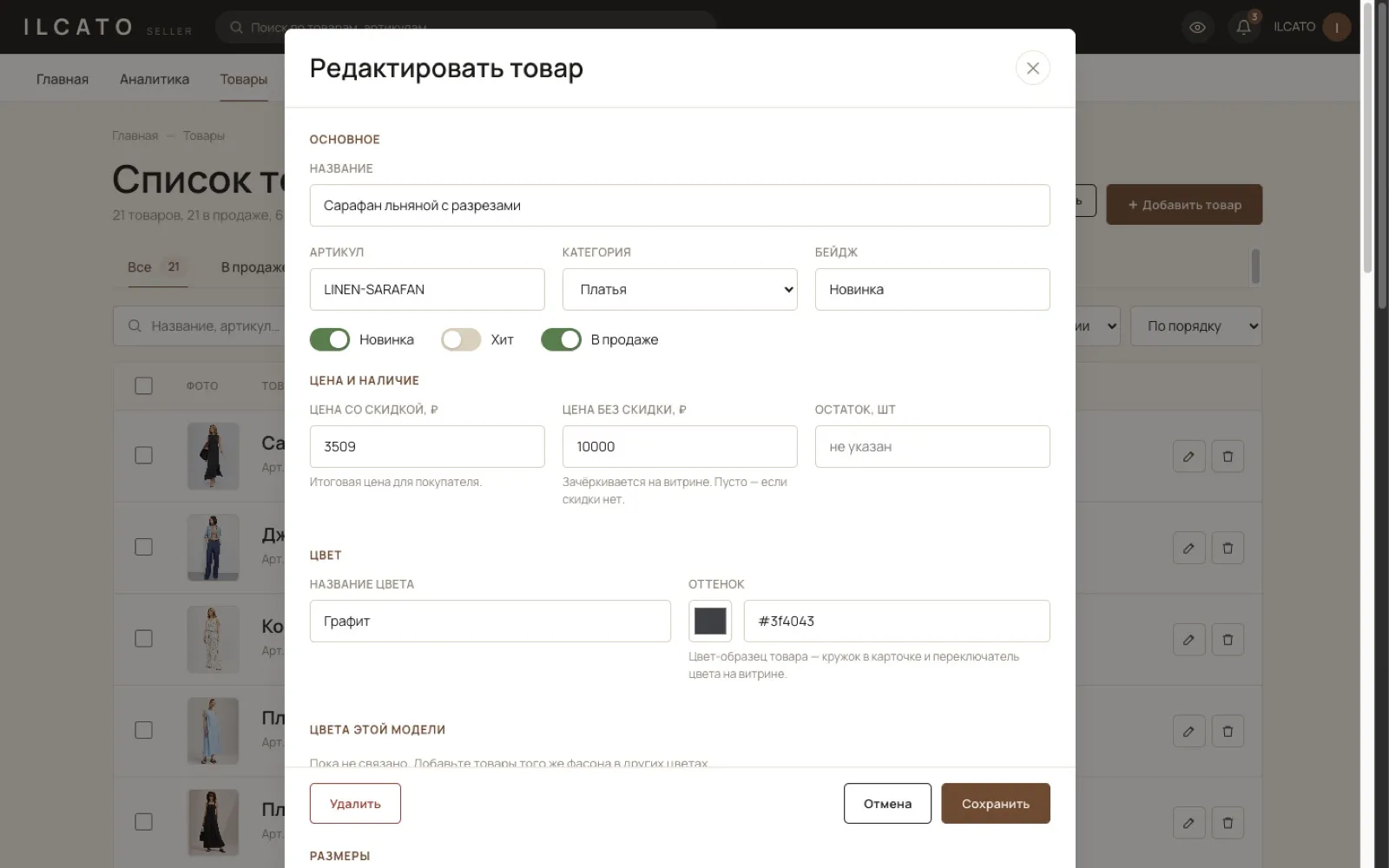This screenshot has height=868, width=1389.
Task: Click the Добавить товар button
Action: coord(1184,205)
